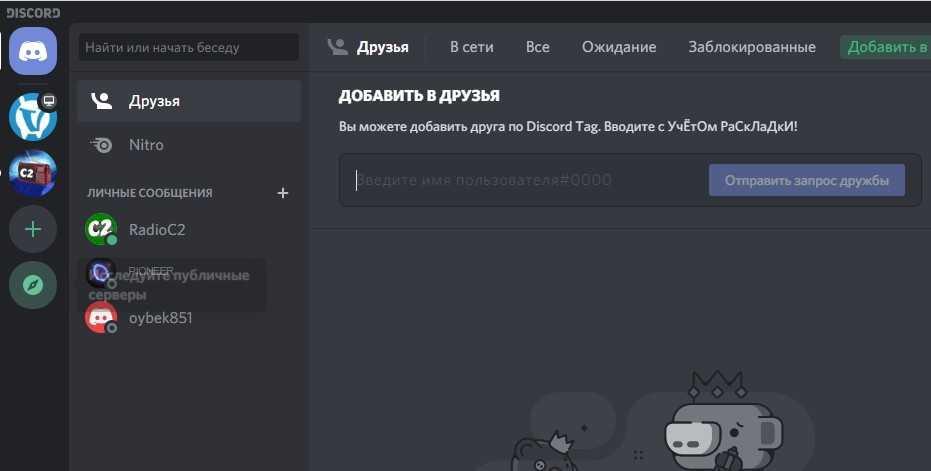Switch to the В сети tab
This screenshot has height=471, width=931.
(x=471, y=47)
